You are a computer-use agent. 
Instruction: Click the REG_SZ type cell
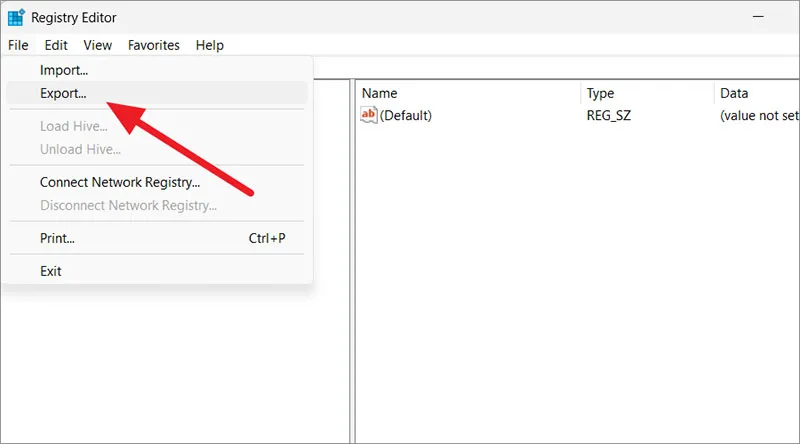pyautogui.click(x=609, y=115)
